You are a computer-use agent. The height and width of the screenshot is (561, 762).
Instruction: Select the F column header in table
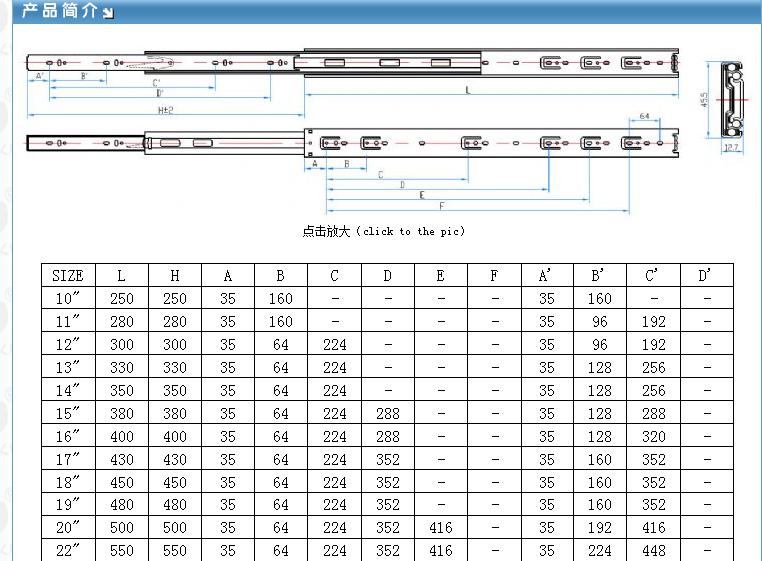pyautogui.click(x=494, y=275)
